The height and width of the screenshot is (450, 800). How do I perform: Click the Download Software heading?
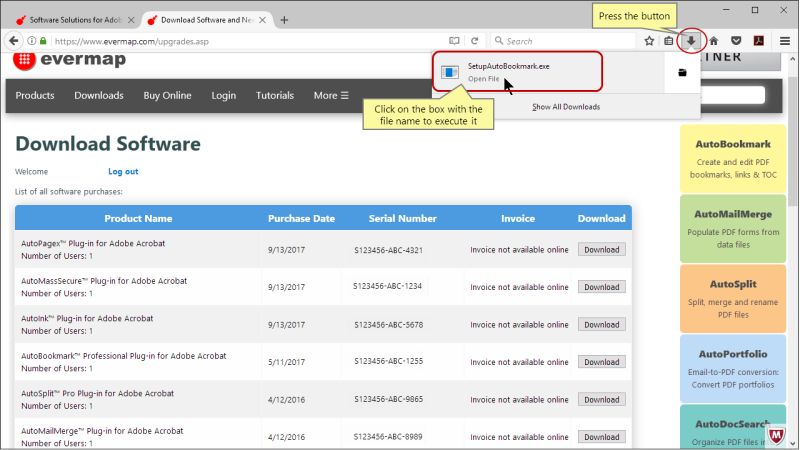[x=108, y=144]
